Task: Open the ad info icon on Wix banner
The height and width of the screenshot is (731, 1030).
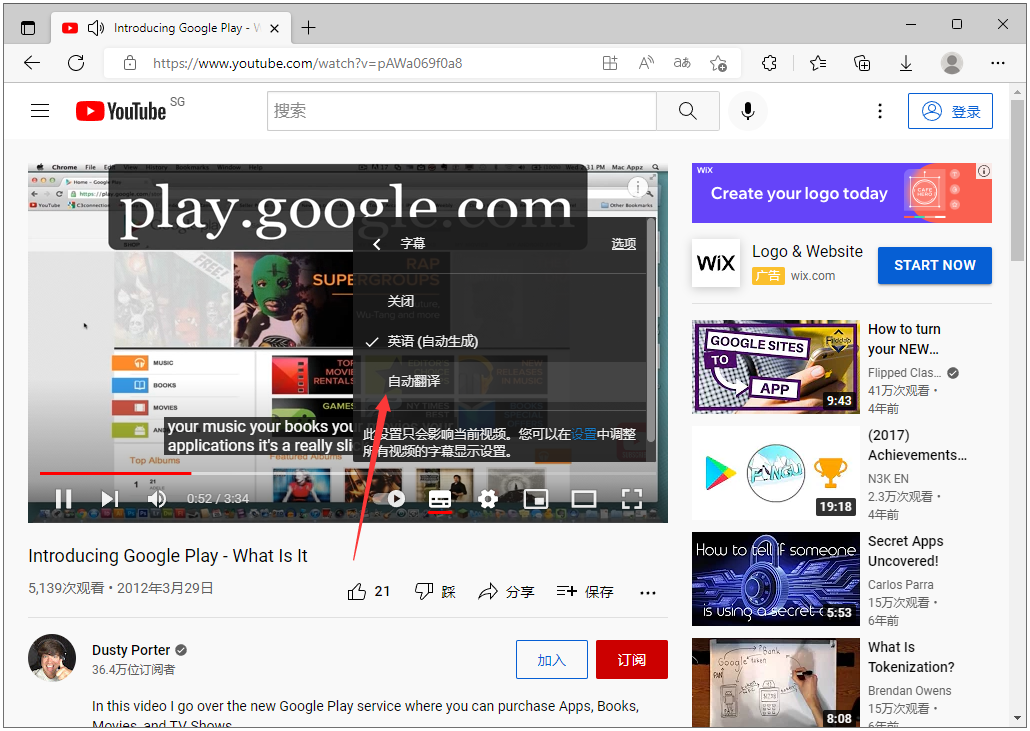Action: (983, 171)
